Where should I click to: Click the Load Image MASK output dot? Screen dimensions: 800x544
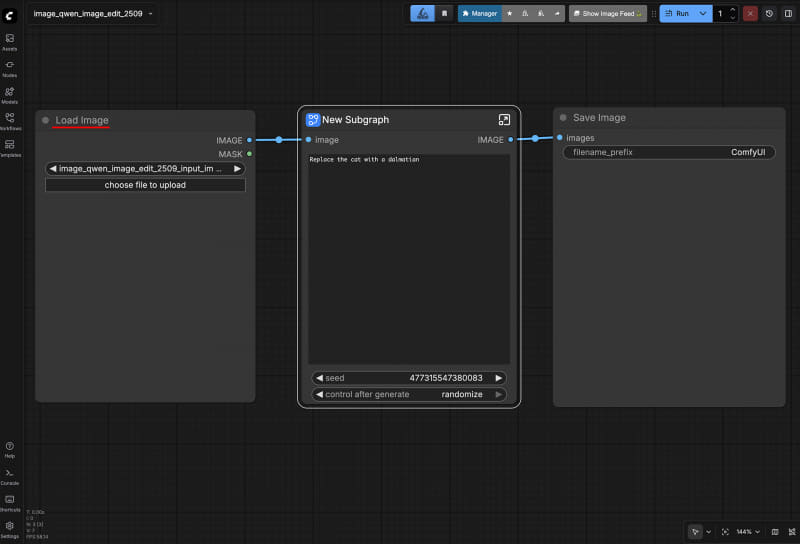coord(249,154)
